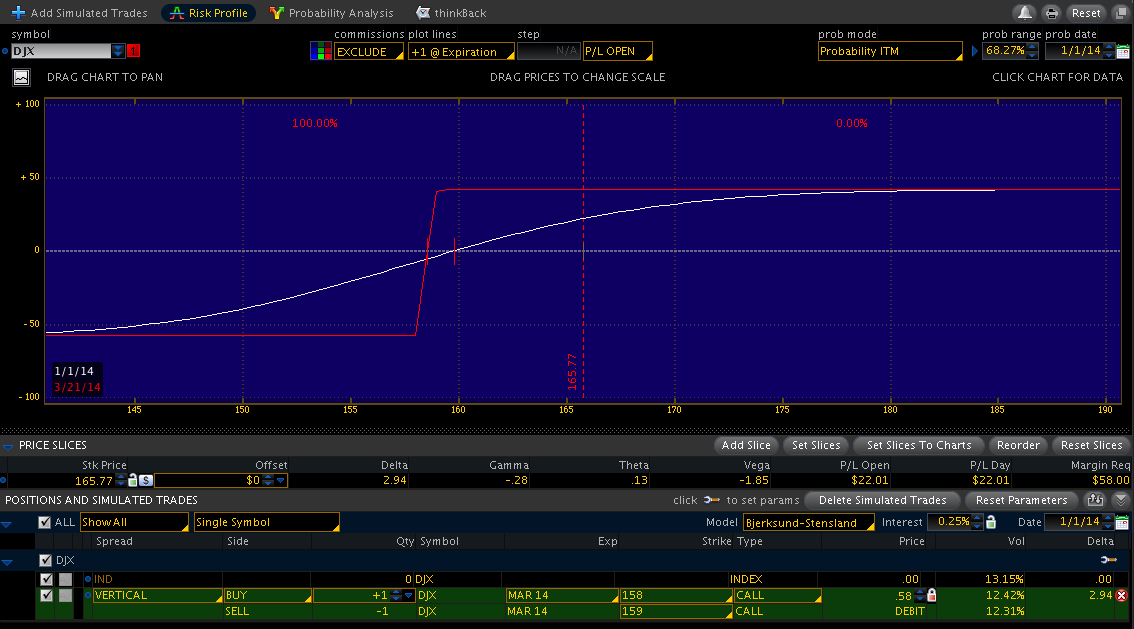Click Delete Simulated Trades button
1134x629 pixels.
[x=882, y=500]
